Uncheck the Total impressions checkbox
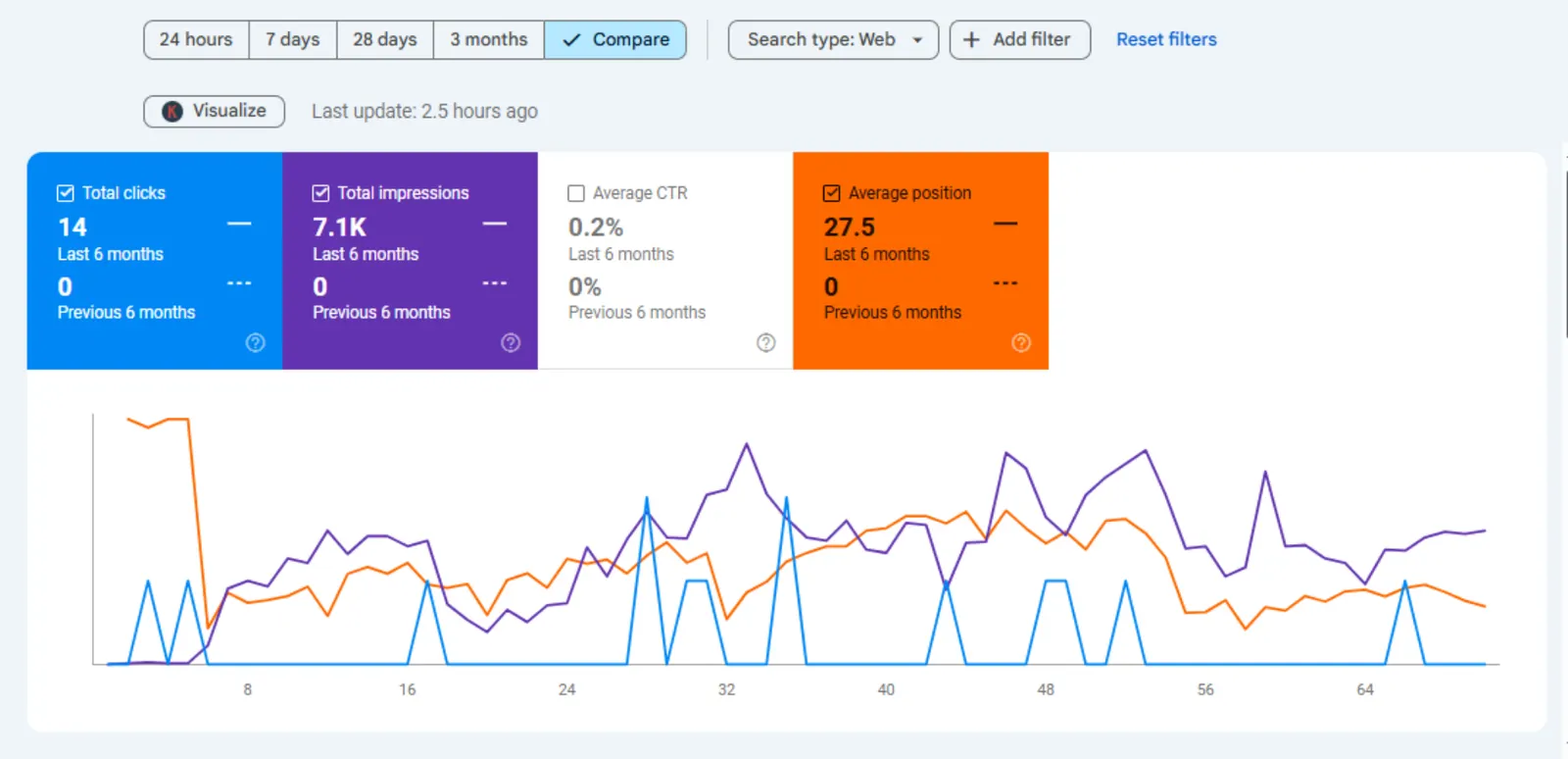This screenshot has width=1568, height=759. (320, 193)
